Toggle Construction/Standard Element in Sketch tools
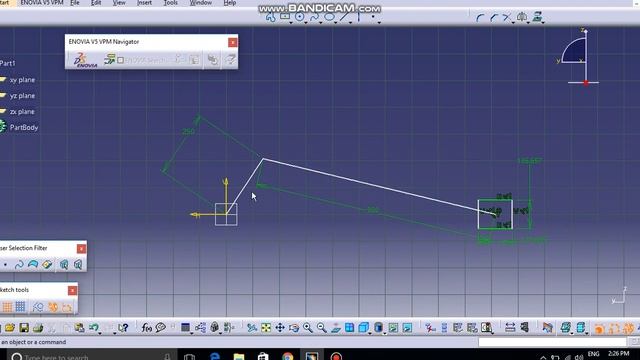Image resolution: width=640 pixels, height=360 pixels. (x=38, y=307)
